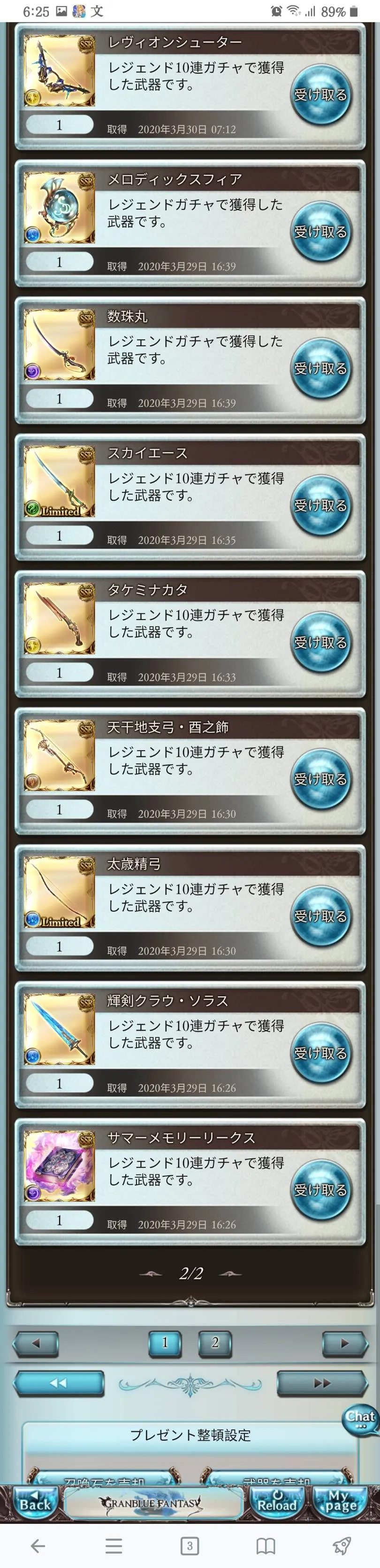Go to next page with right arrow
Viewport: 380px width, 1568px height.
coord(345,1343)
